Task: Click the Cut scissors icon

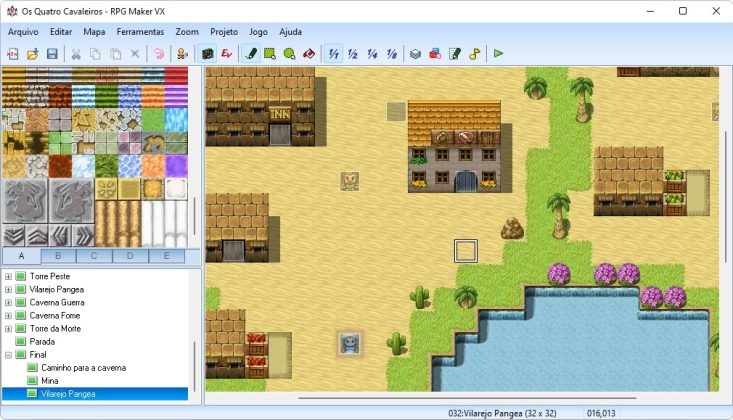Action: (x=76, y=54)
